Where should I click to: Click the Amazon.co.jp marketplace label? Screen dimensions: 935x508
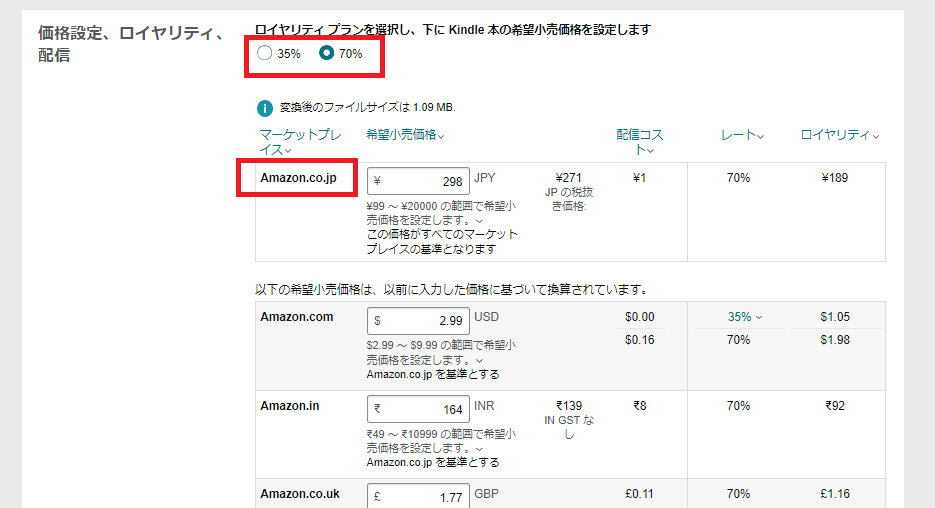[x=298, y=178]
